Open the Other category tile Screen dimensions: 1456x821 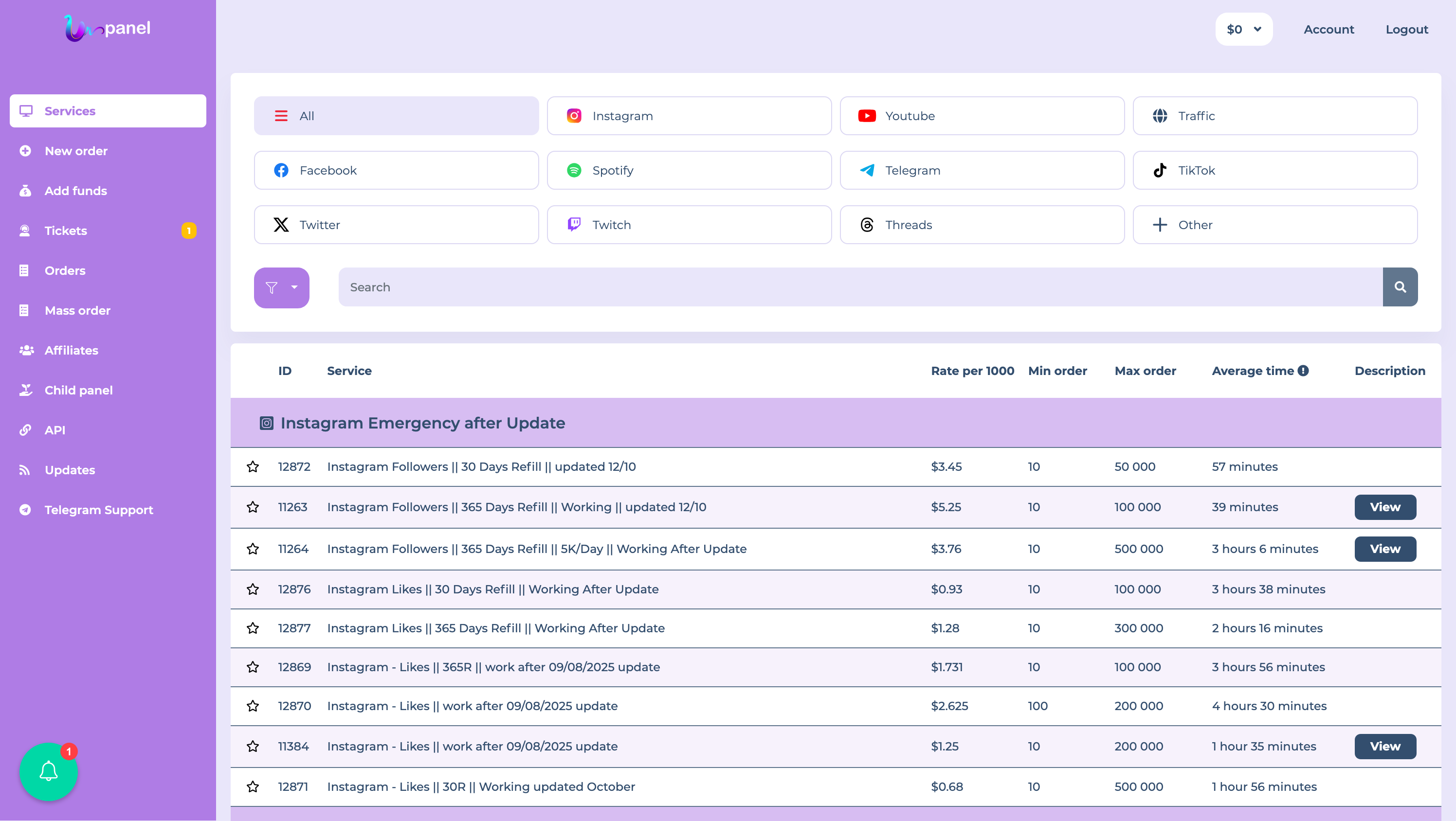click(1274, 225)
